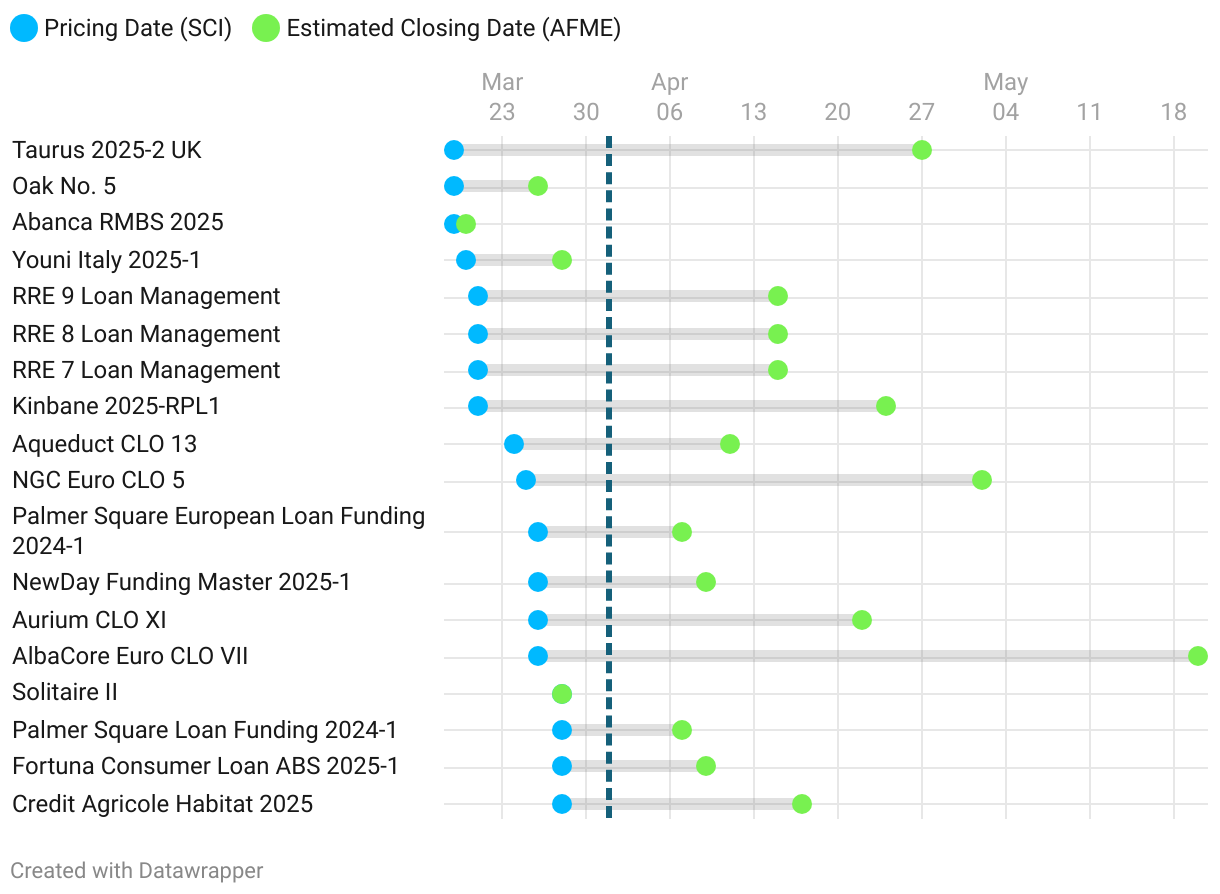The width and height of the screenshot is (1220, 894).
Task: Click the 'Pricing Date (SCI)' legend label
Action: tap(138, 29)
